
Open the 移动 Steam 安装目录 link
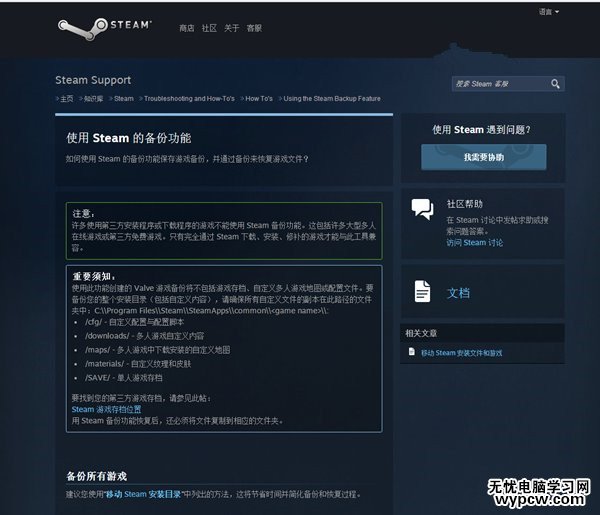(x=143, y=494)
